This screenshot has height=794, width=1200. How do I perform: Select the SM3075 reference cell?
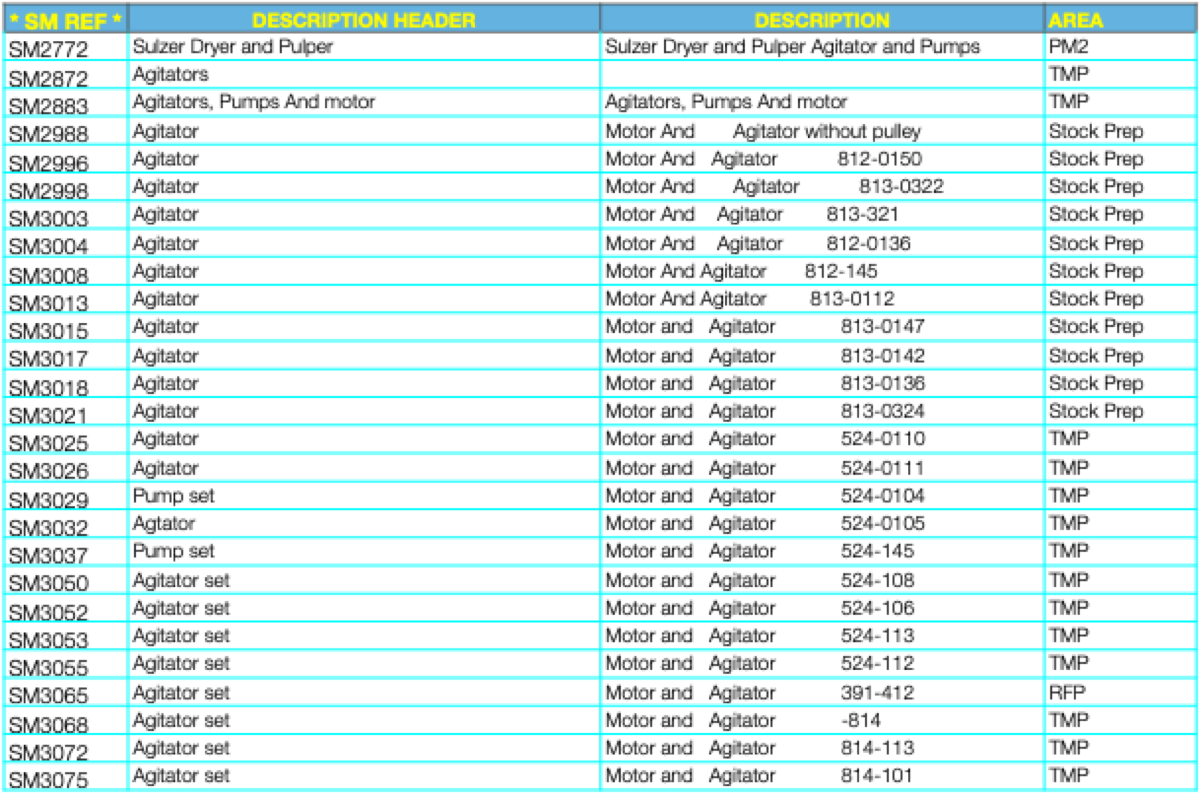pos(66,778)
